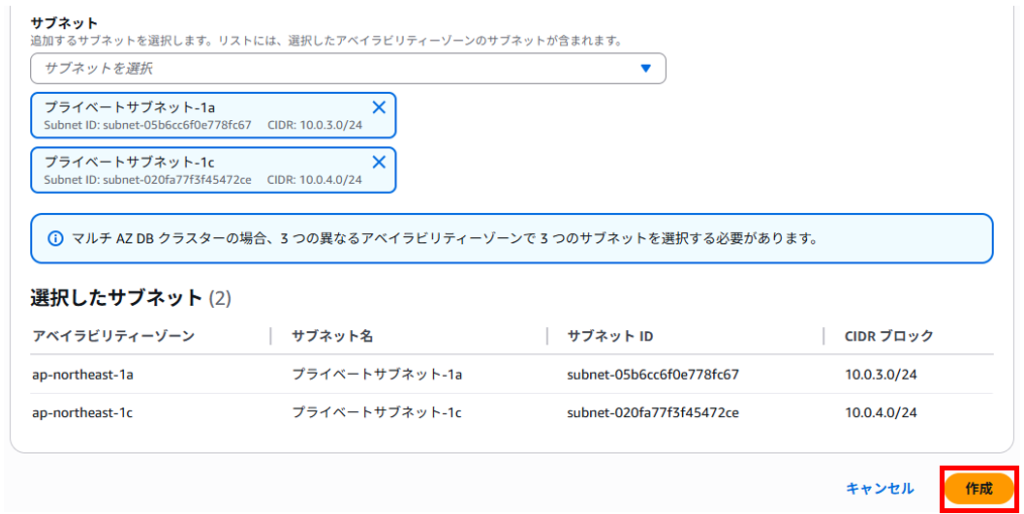
Task: Click the info icon in the Multi-AZ notice
Action: pos(56,238)
